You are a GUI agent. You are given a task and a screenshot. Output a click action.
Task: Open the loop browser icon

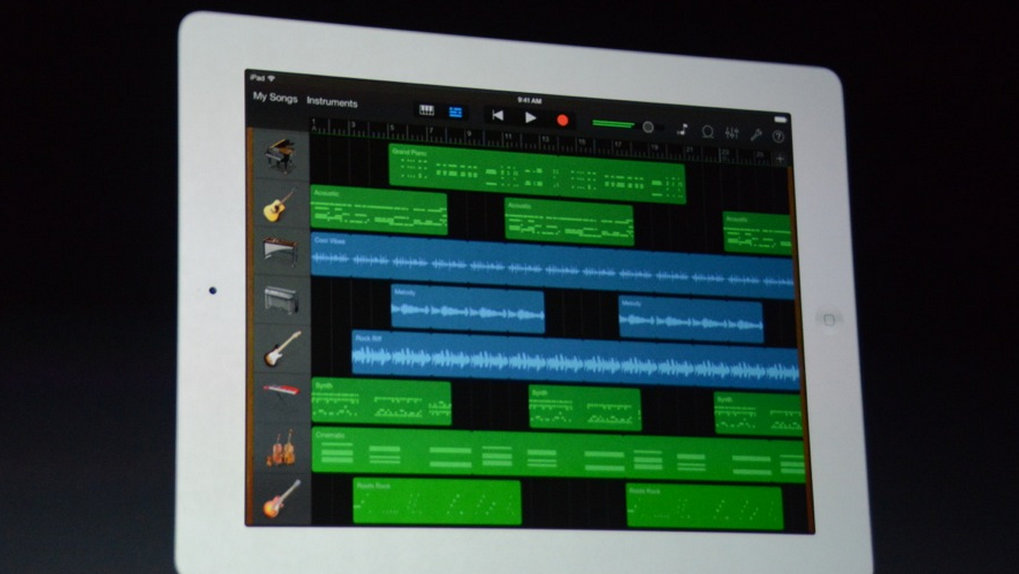click(x=707, y=132)
